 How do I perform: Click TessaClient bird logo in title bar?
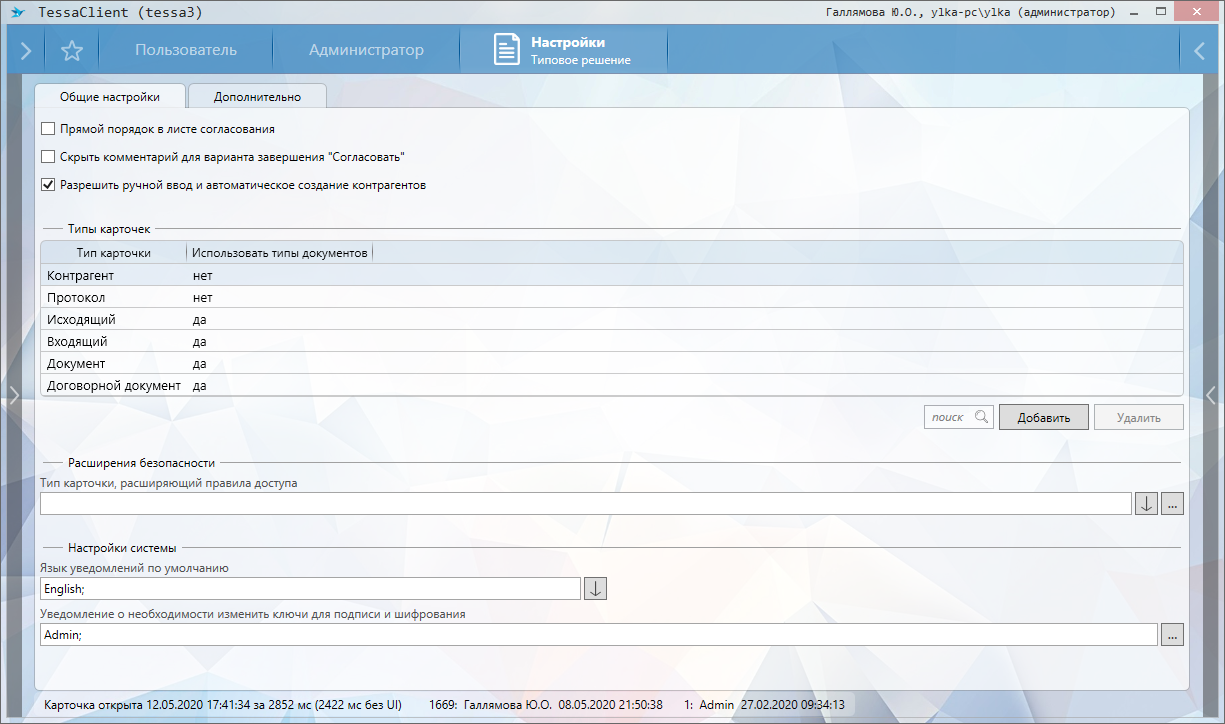pos(17,13)
